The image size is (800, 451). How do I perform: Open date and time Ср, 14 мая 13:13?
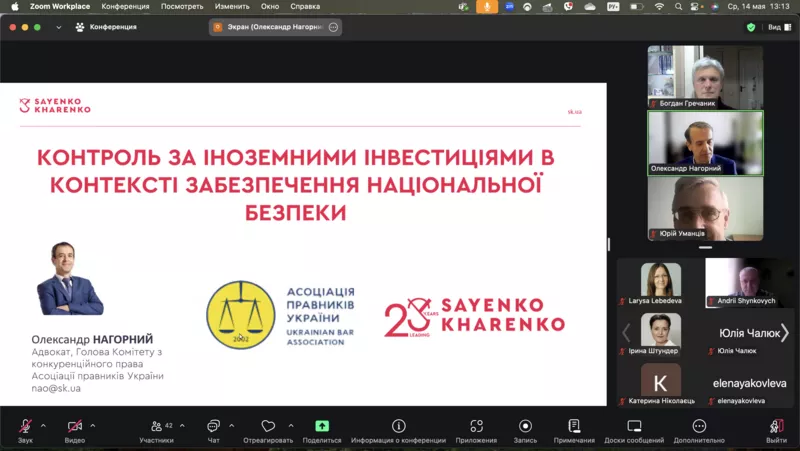[758, 7]
